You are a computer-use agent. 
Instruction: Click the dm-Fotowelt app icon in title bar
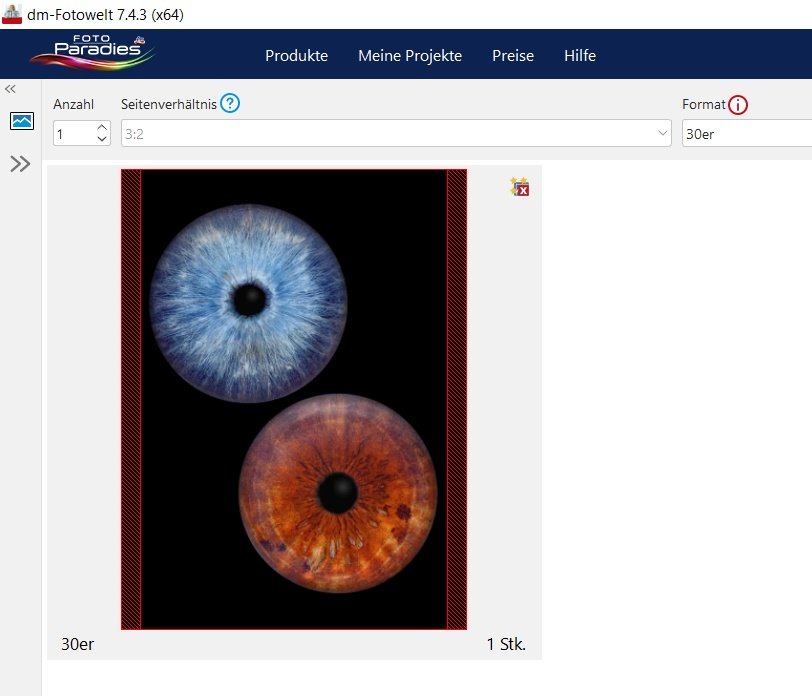pos(12,14)
